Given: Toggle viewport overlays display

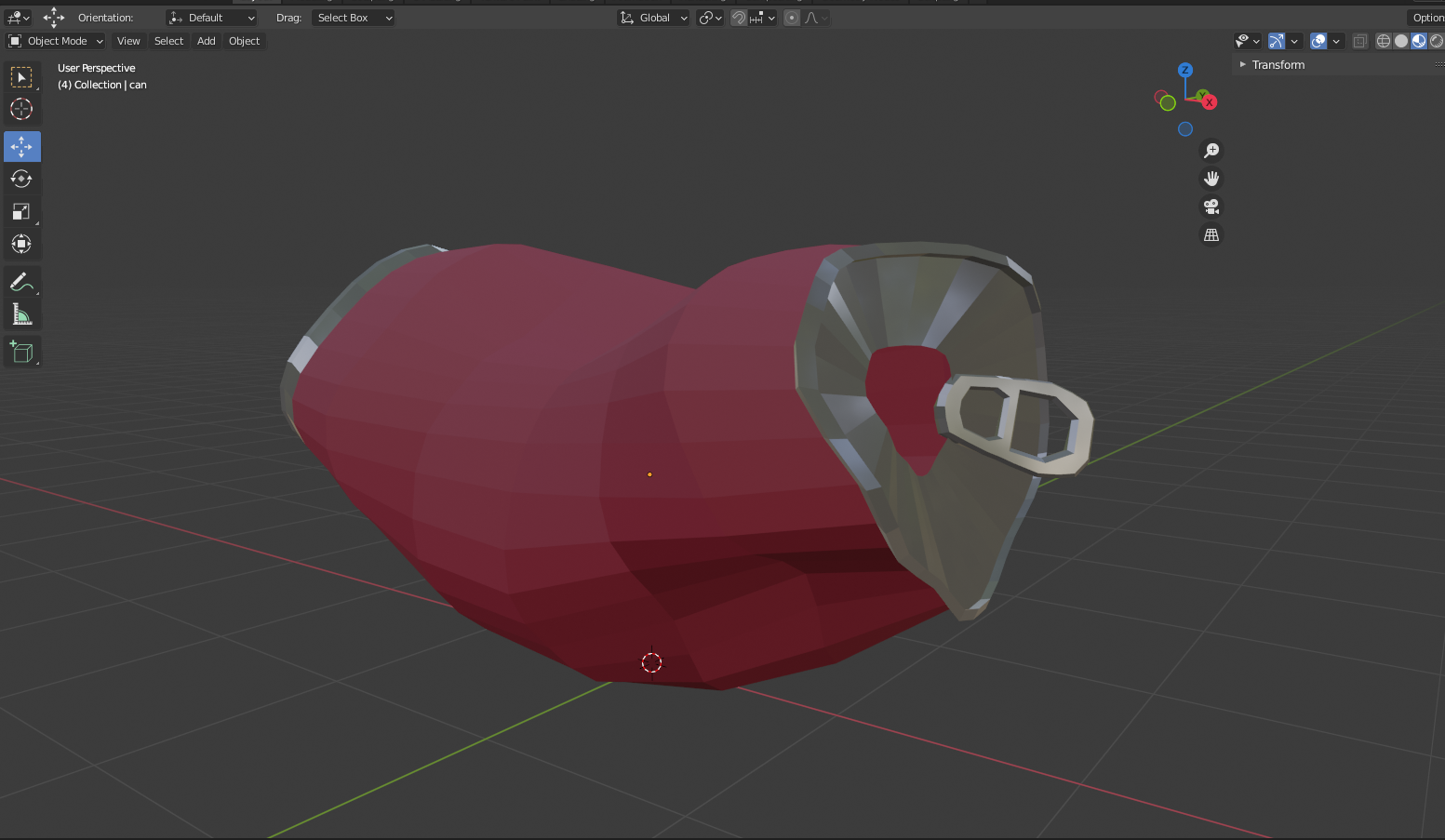Looking at the screenshot, I should tap(1318, 41).
